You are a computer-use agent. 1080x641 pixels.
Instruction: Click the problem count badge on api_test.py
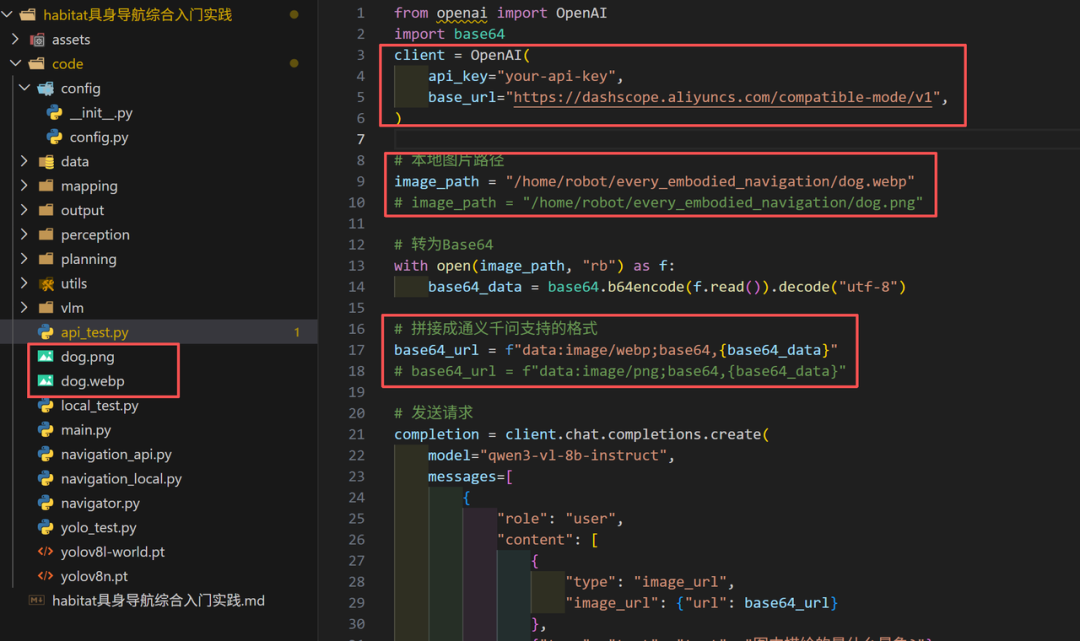(297, 333)
